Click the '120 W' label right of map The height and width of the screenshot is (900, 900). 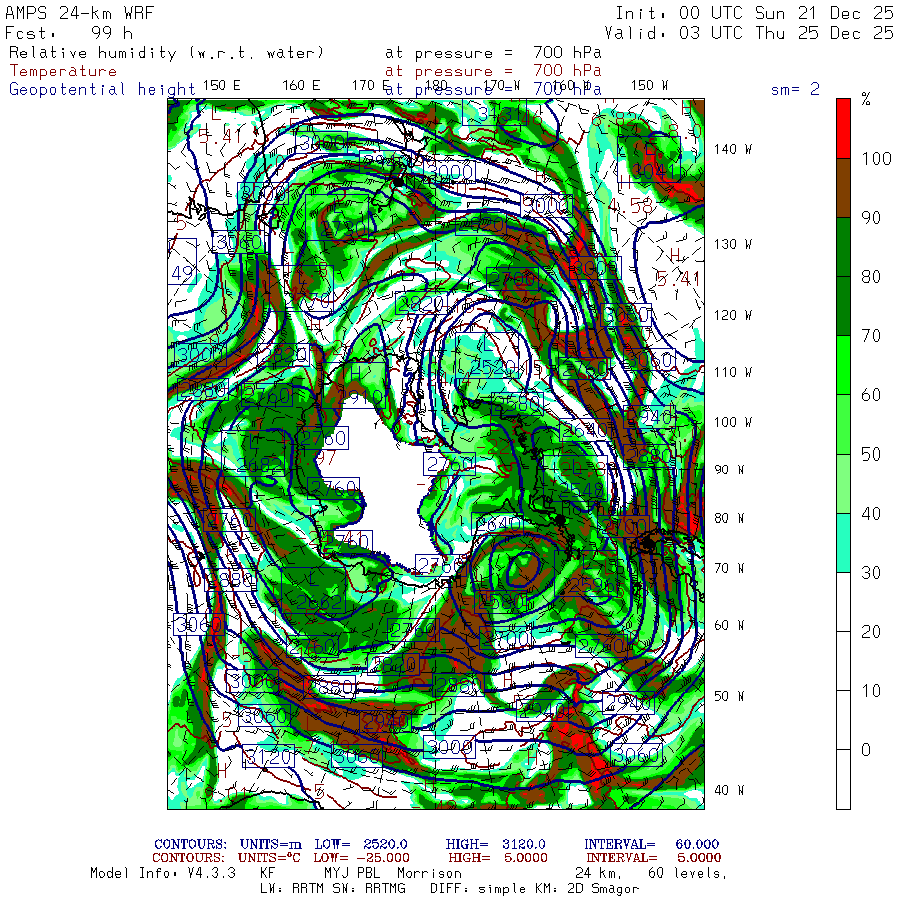pos(733,315)
